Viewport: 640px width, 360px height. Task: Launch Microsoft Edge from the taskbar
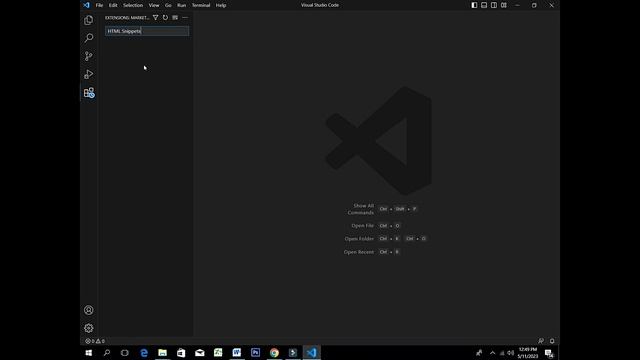point(144,353)
